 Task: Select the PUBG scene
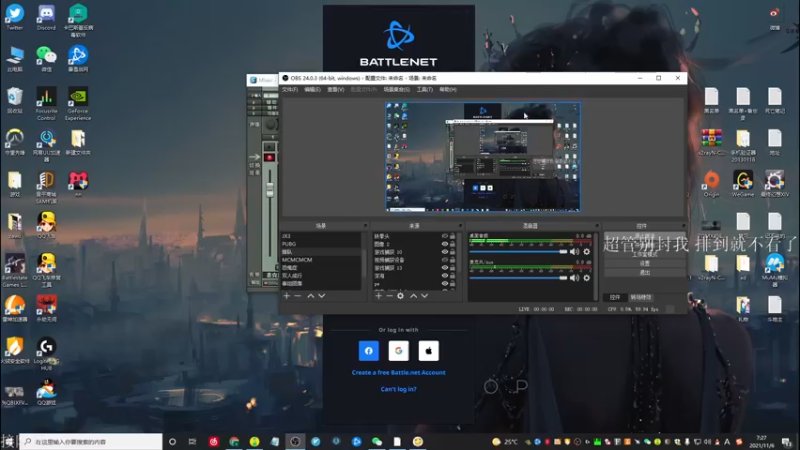[x=321, y=244]
